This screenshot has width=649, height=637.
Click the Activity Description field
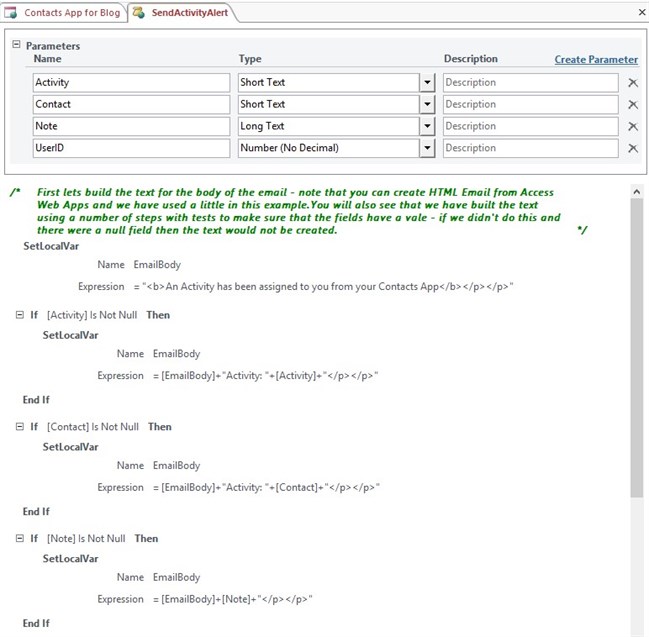[530, 82]
